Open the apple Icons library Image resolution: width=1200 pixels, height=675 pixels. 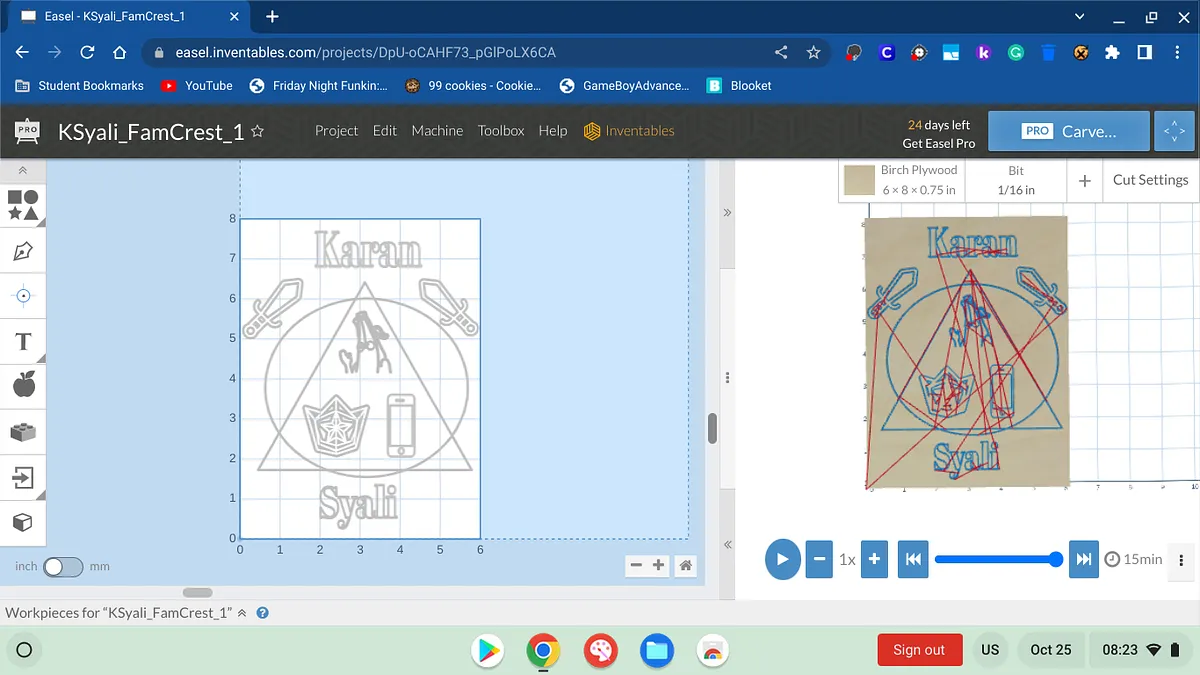point(23,384)
